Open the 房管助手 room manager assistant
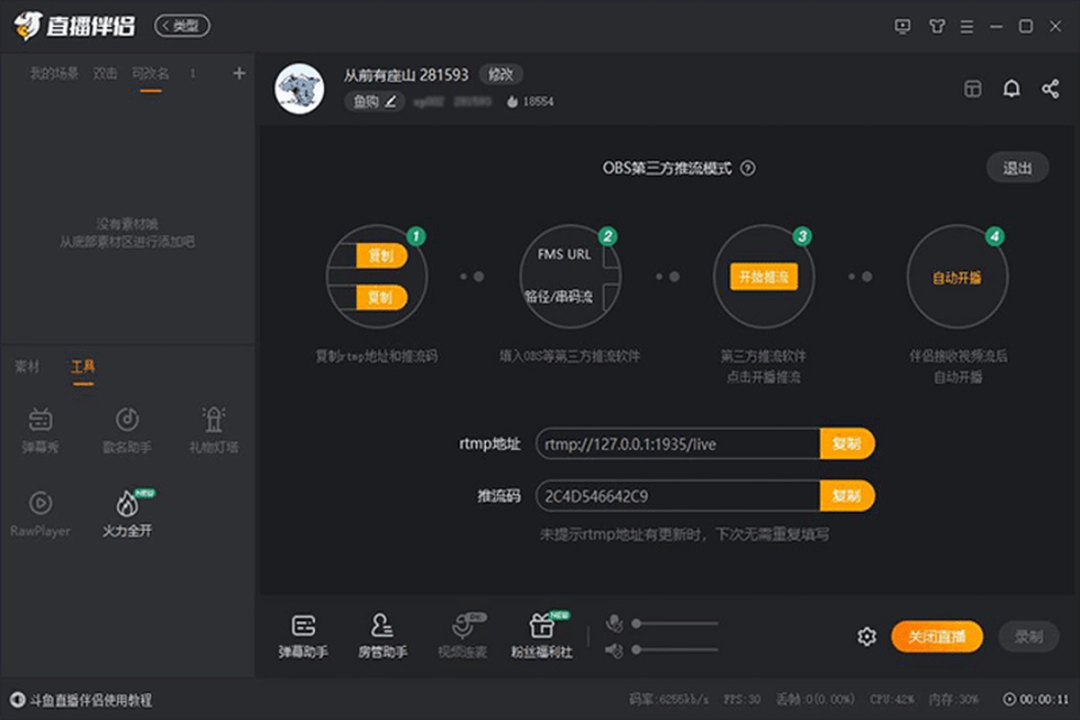The image size is (1080, 720). (x=382, y=634)
